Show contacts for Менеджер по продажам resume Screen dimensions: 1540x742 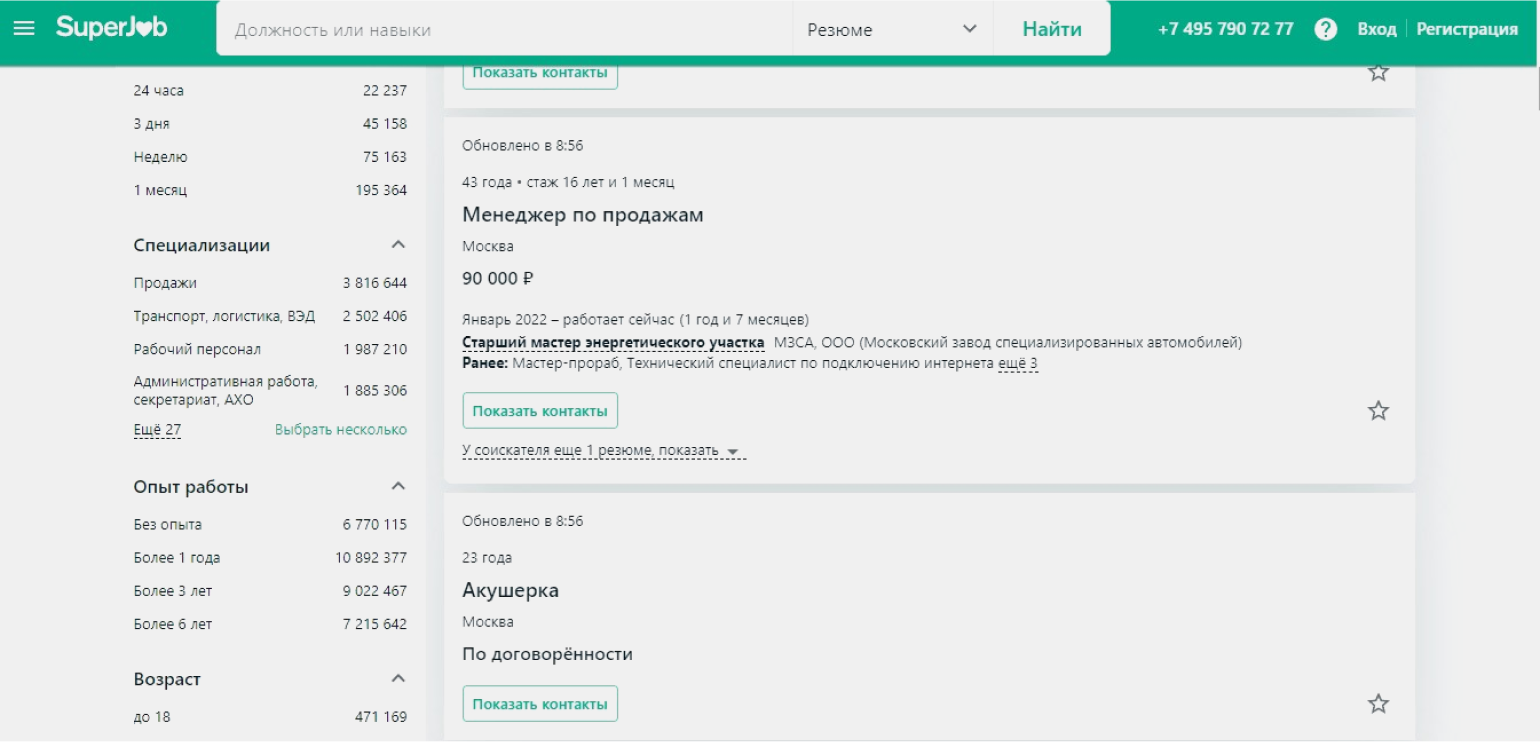[540, 411]
